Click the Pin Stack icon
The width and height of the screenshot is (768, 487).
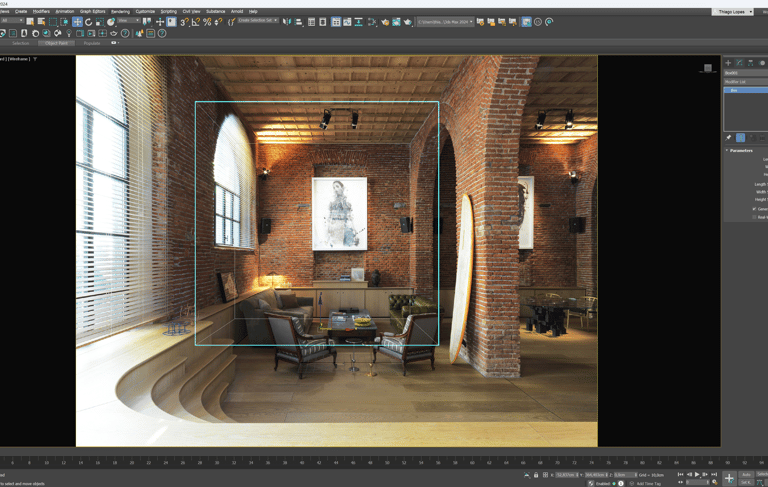728,138
